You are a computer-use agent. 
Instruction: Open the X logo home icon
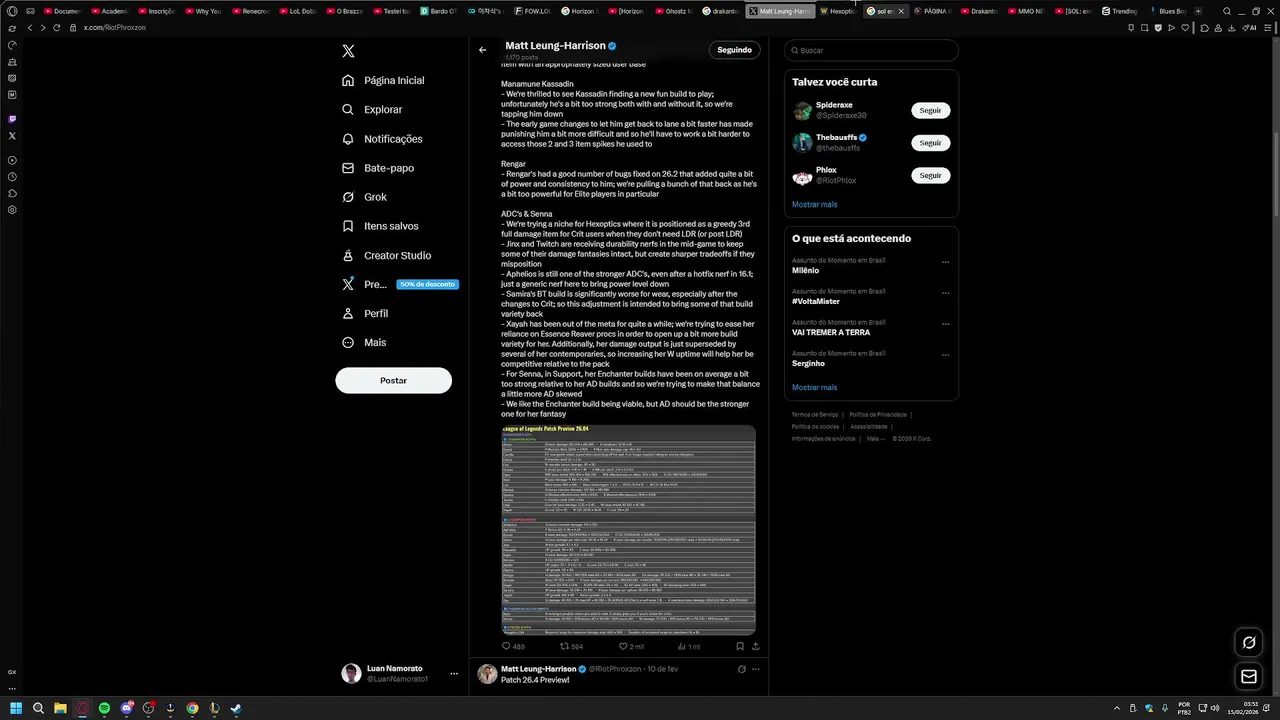348,51
